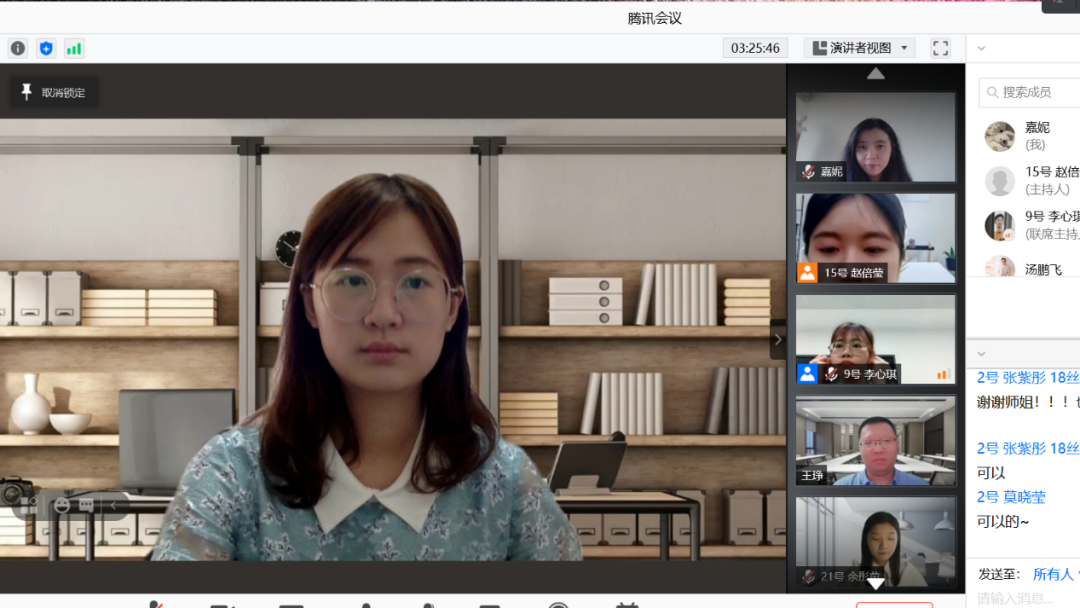Enter fullscreen with the corner-brackets icon
The width and height of the screenshot is (1080, 608).
point(940,48)
